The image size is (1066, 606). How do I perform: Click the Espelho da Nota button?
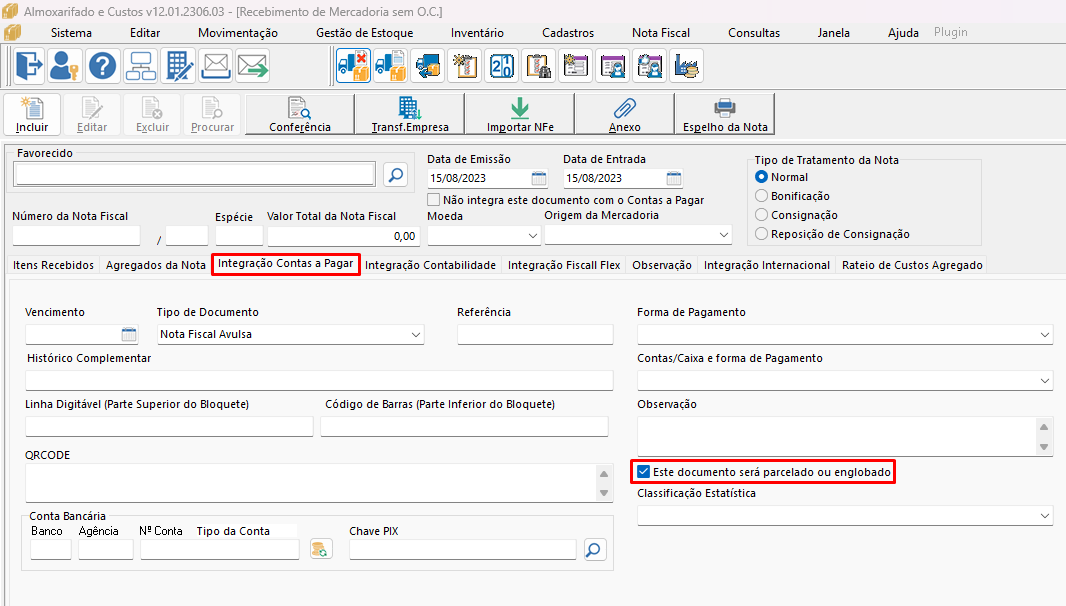tap(725, 114)
